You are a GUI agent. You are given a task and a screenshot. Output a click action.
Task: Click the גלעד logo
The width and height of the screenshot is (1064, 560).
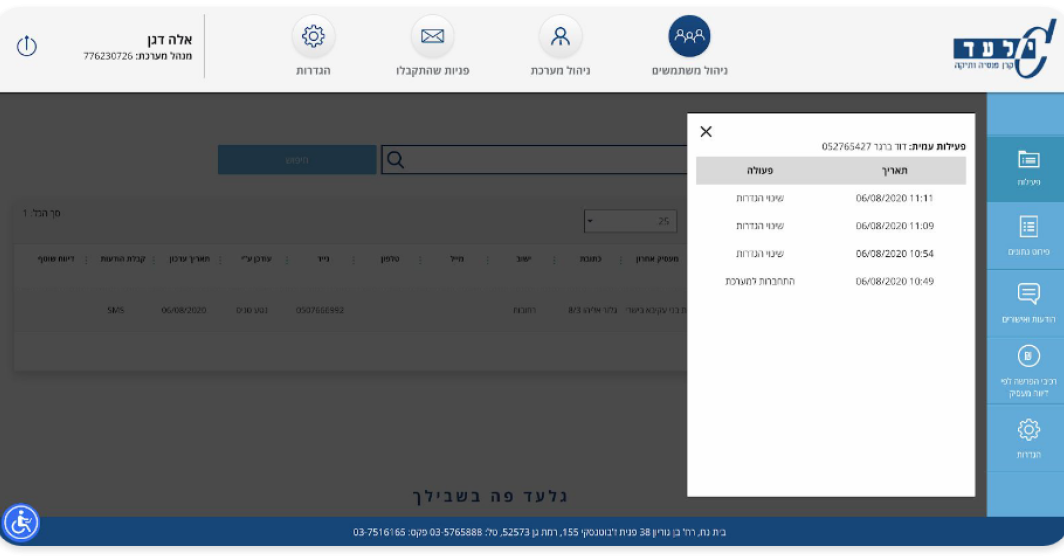pos(1002,48)
